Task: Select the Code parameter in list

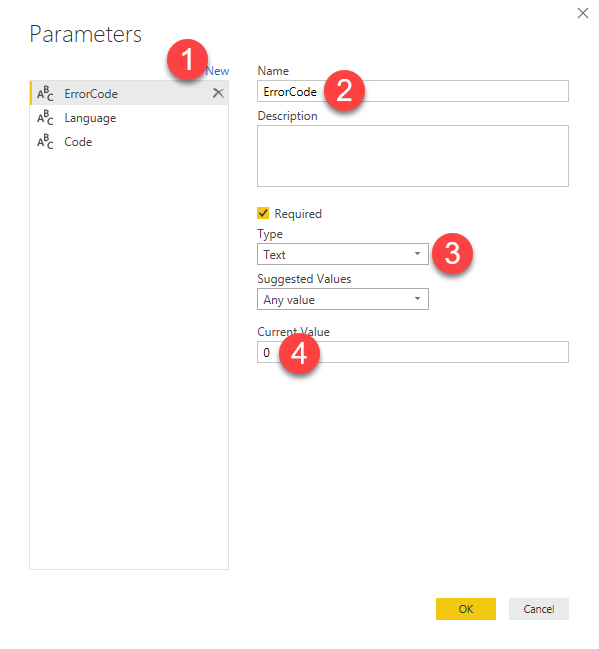Action: point(129,142)
